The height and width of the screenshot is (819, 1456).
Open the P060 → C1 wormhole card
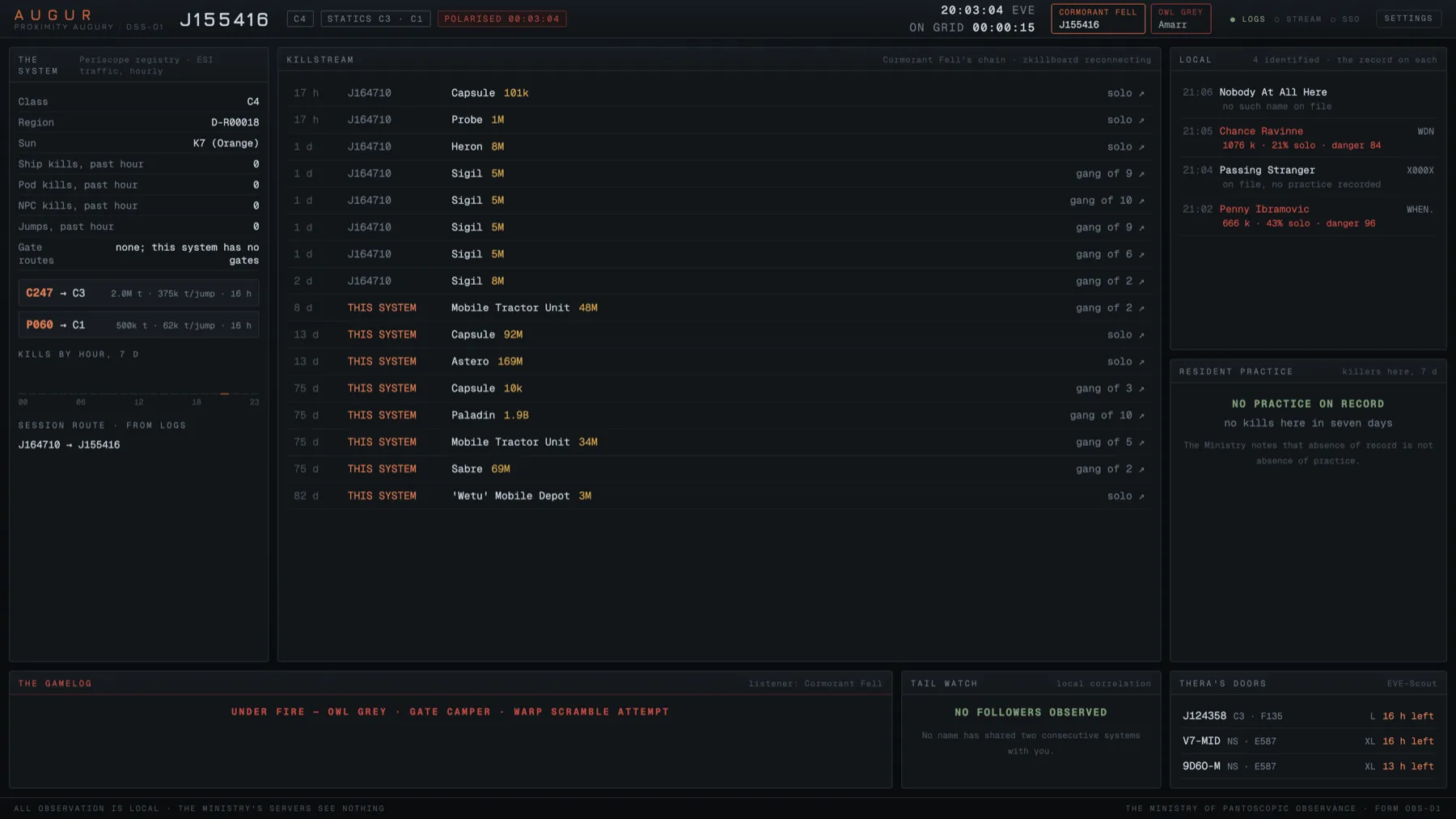[138, 325]
